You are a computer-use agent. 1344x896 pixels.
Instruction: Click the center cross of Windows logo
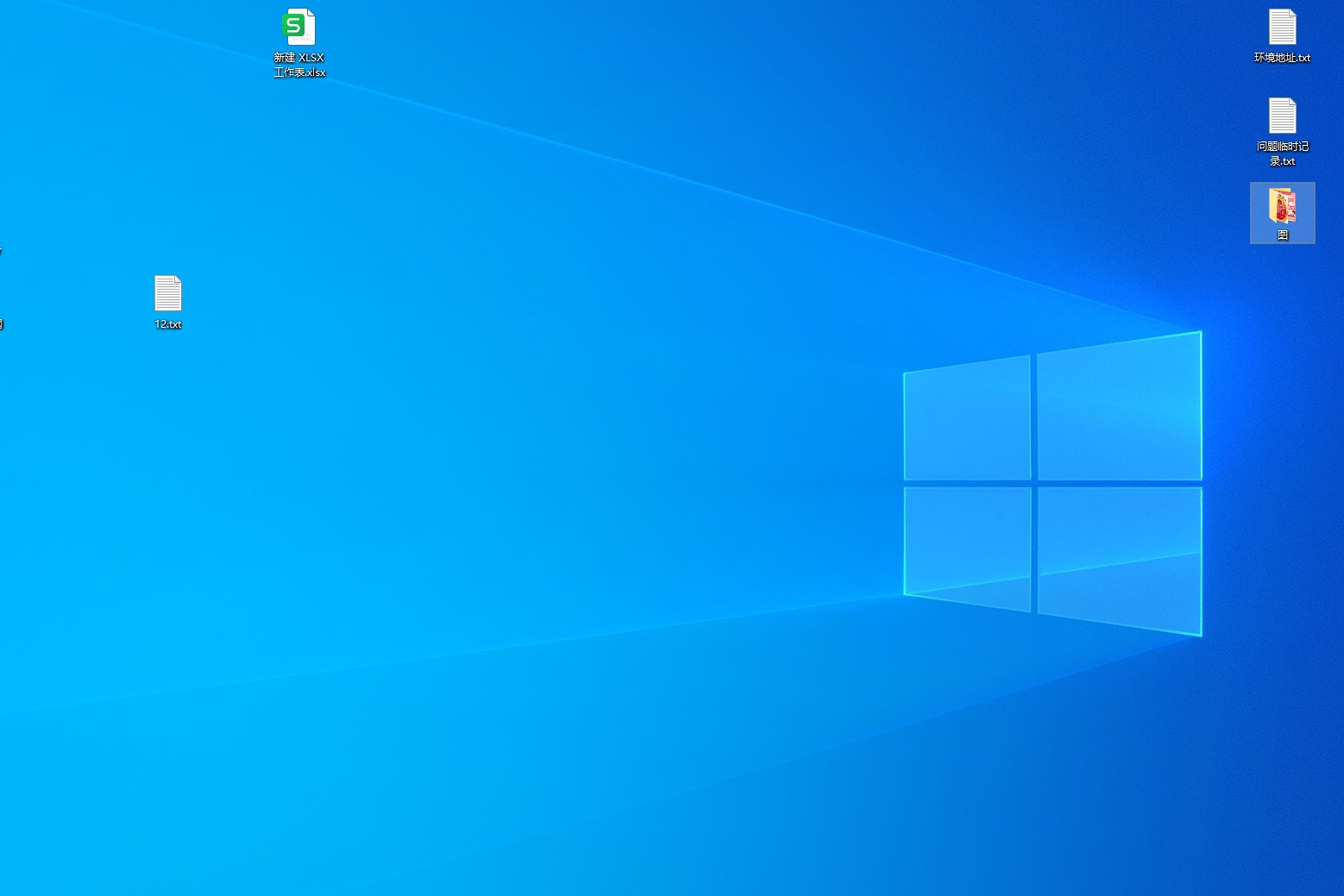(x=1034, y=484)
